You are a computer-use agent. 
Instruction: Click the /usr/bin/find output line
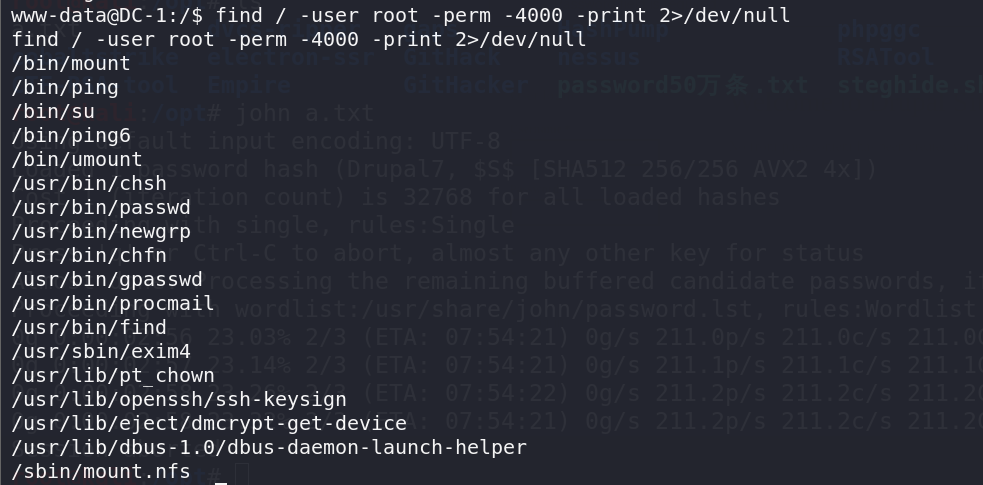click(x=88, y=327)
